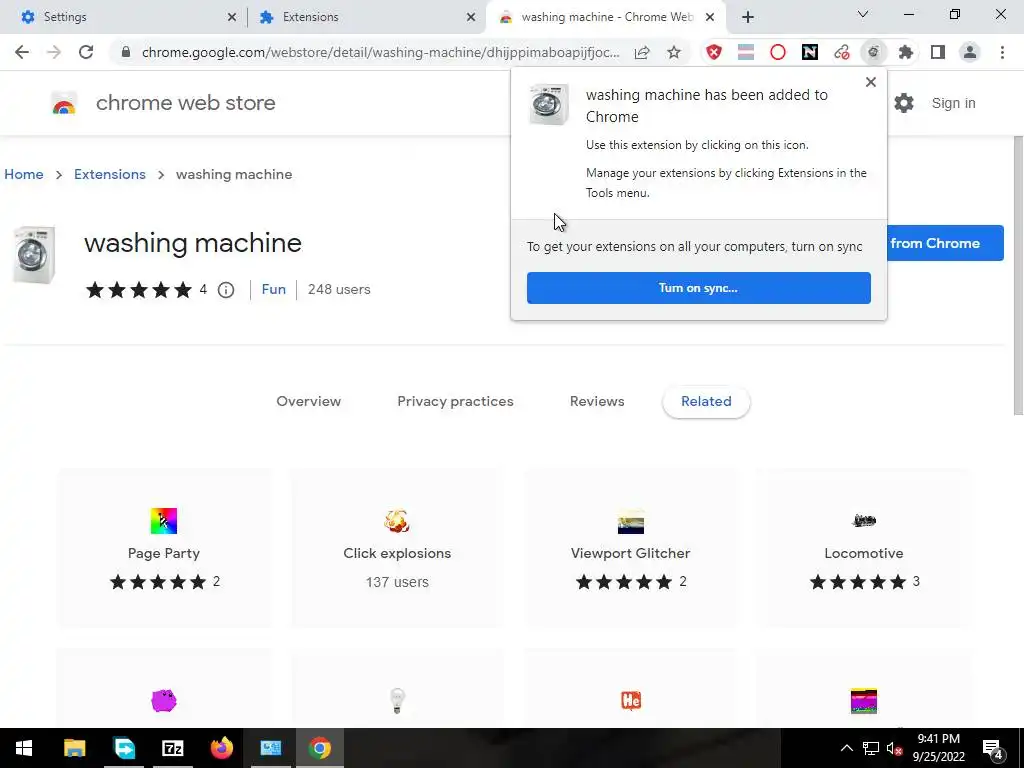Click the Remove from Chrome button
The image size is (1024, 768).
[x=945, y=244]
